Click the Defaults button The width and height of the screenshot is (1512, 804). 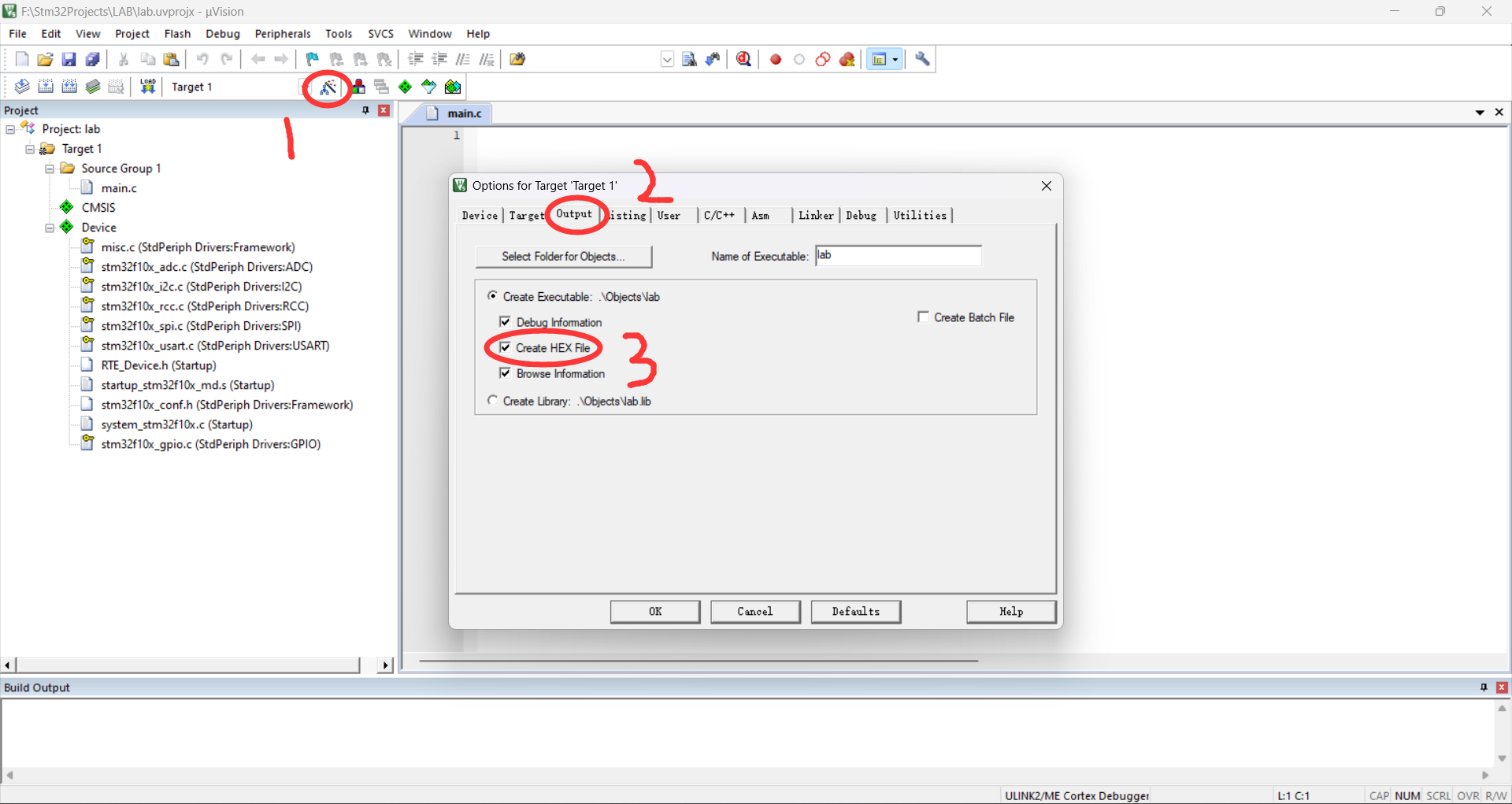[x=856, y=611]
